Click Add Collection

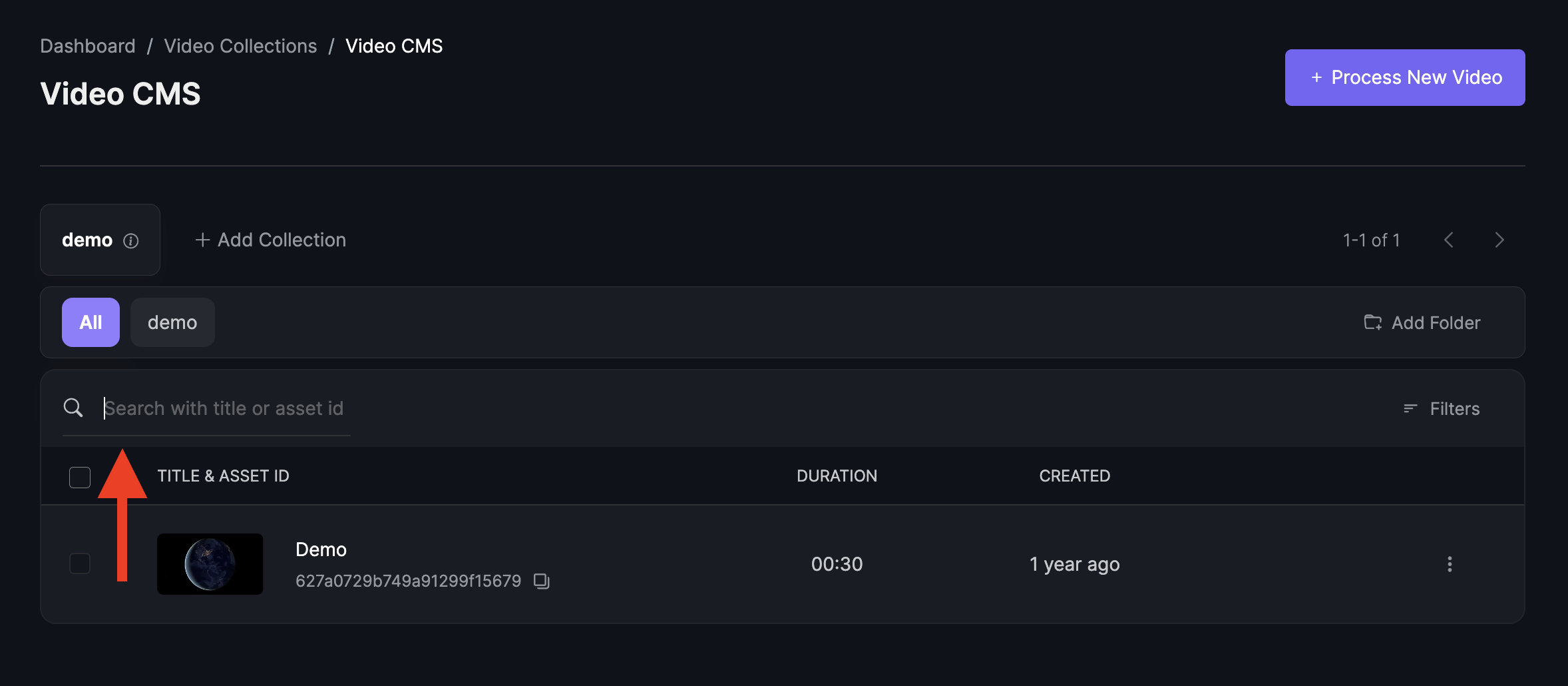270,240
